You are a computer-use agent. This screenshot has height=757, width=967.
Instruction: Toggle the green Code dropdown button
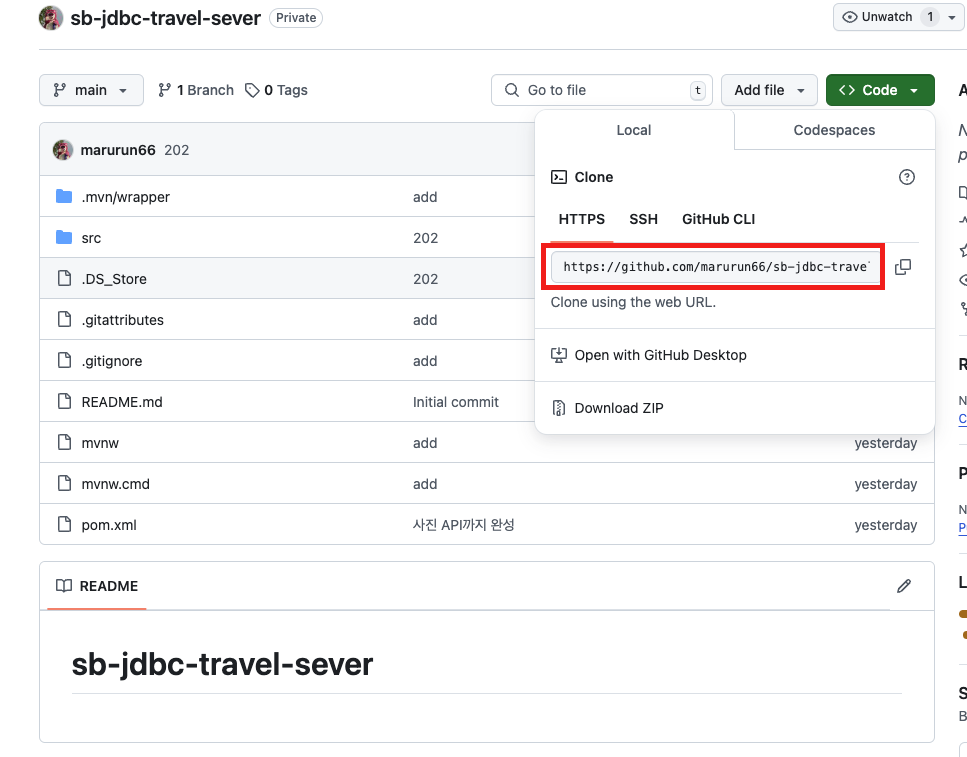[880, 90]
